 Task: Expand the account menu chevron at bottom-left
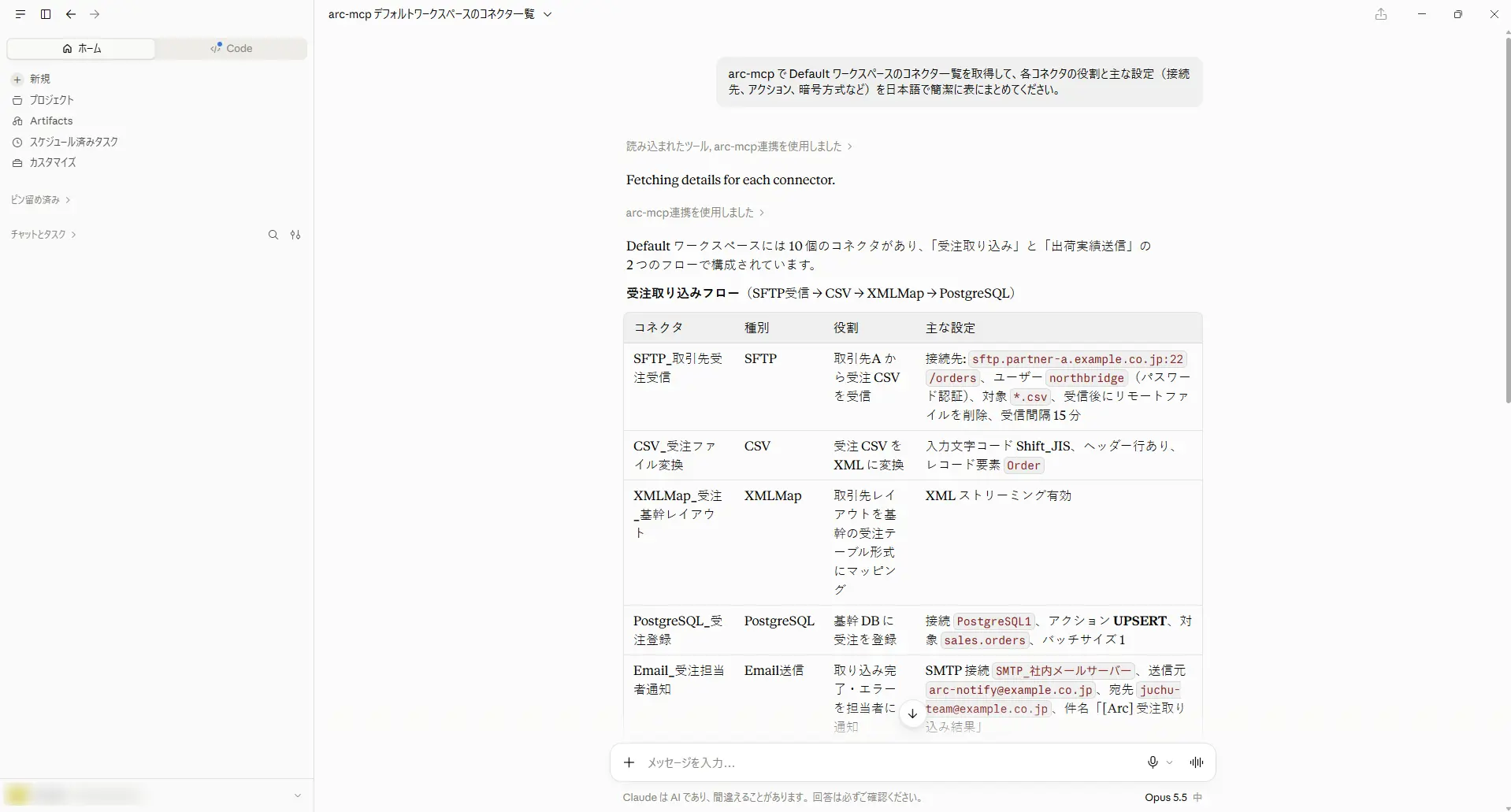point(298,795)
